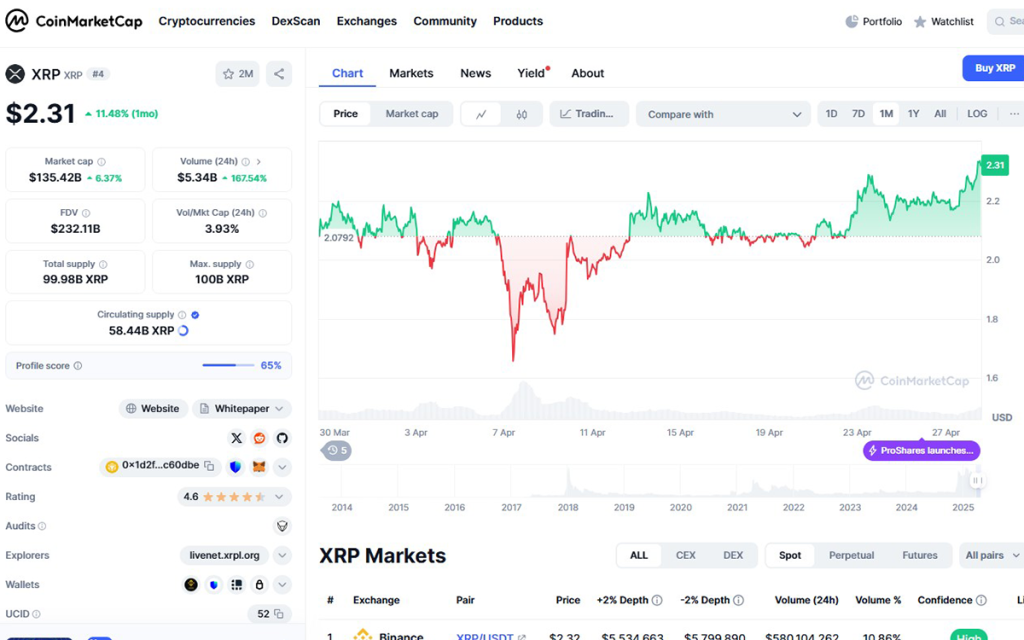Click the 2017 label on the range timeline
Screen dimensions: 1024x640
[511, 507]
